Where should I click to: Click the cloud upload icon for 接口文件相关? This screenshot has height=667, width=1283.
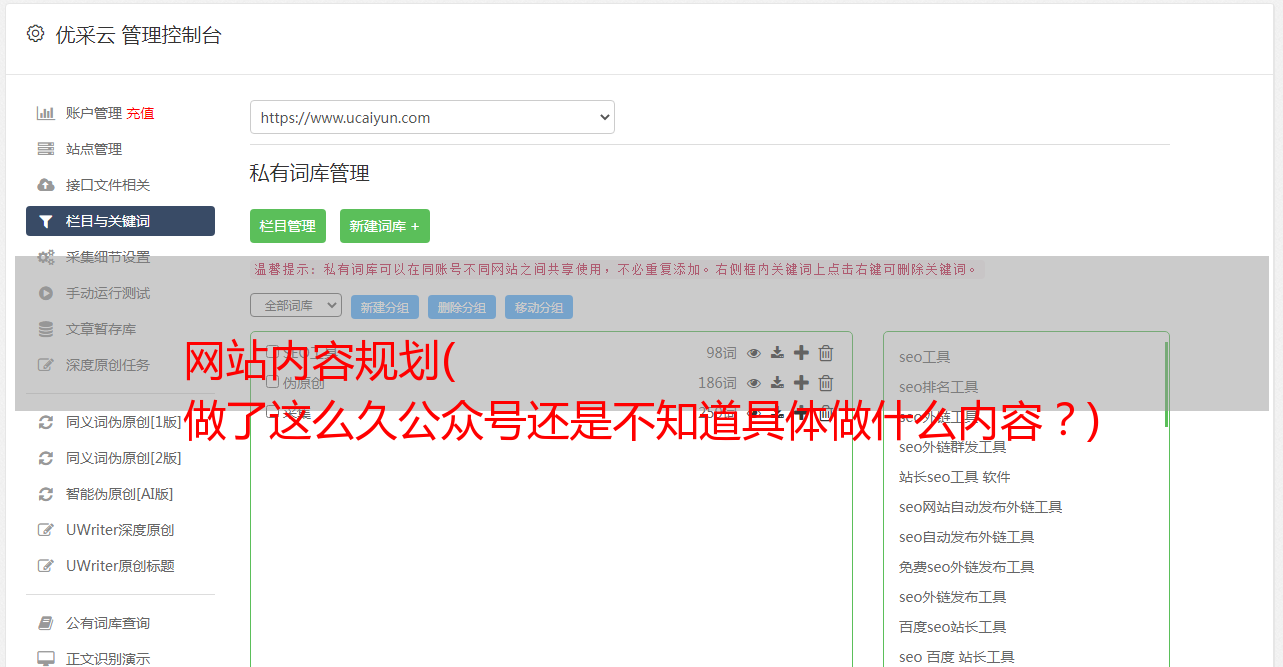click(46, 185)
